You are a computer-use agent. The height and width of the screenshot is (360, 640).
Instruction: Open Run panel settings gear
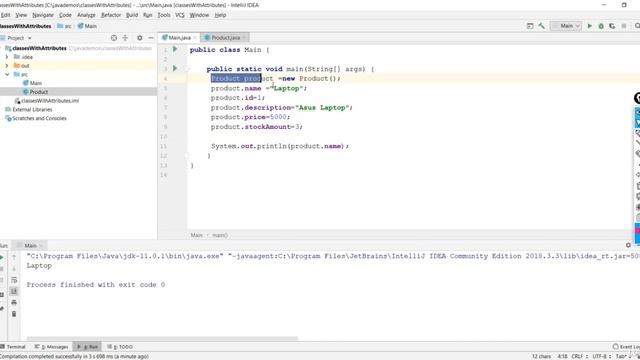[x=628, y=245]
